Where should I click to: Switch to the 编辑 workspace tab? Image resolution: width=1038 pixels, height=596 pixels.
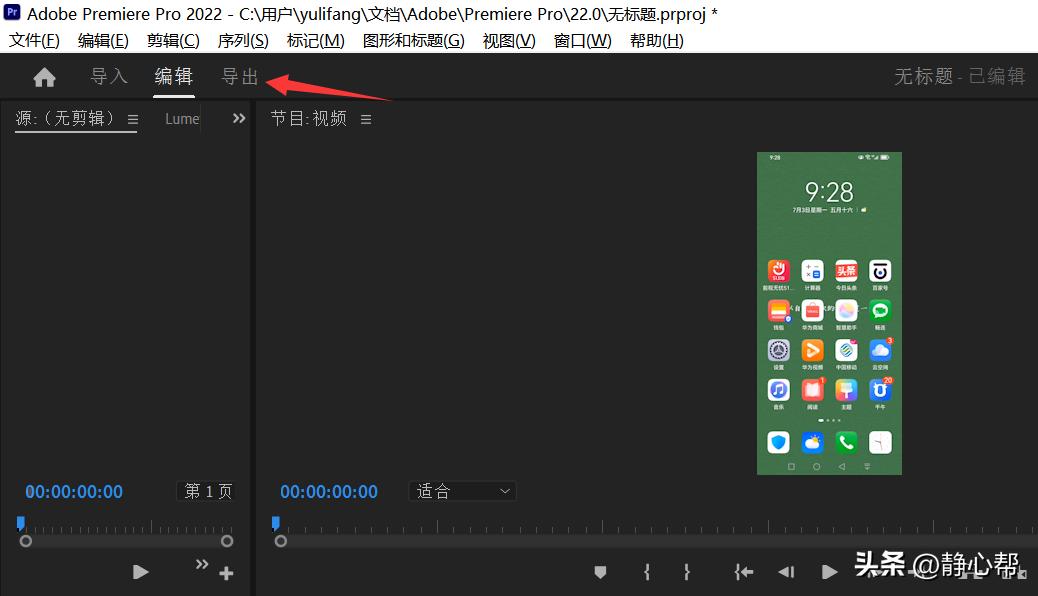click(173, 77)
